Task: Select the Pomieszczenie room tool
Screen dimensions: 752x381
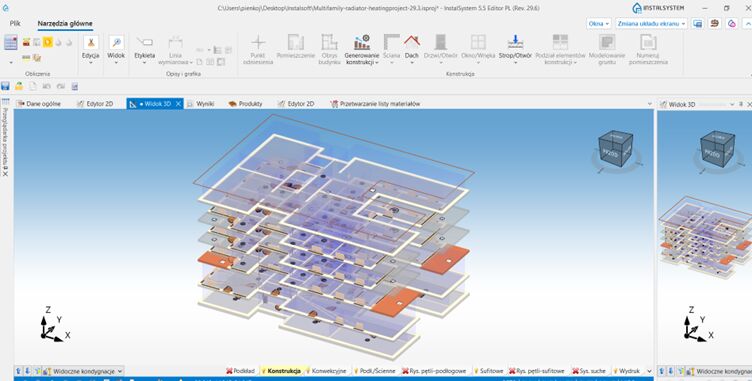Action: 295,47
